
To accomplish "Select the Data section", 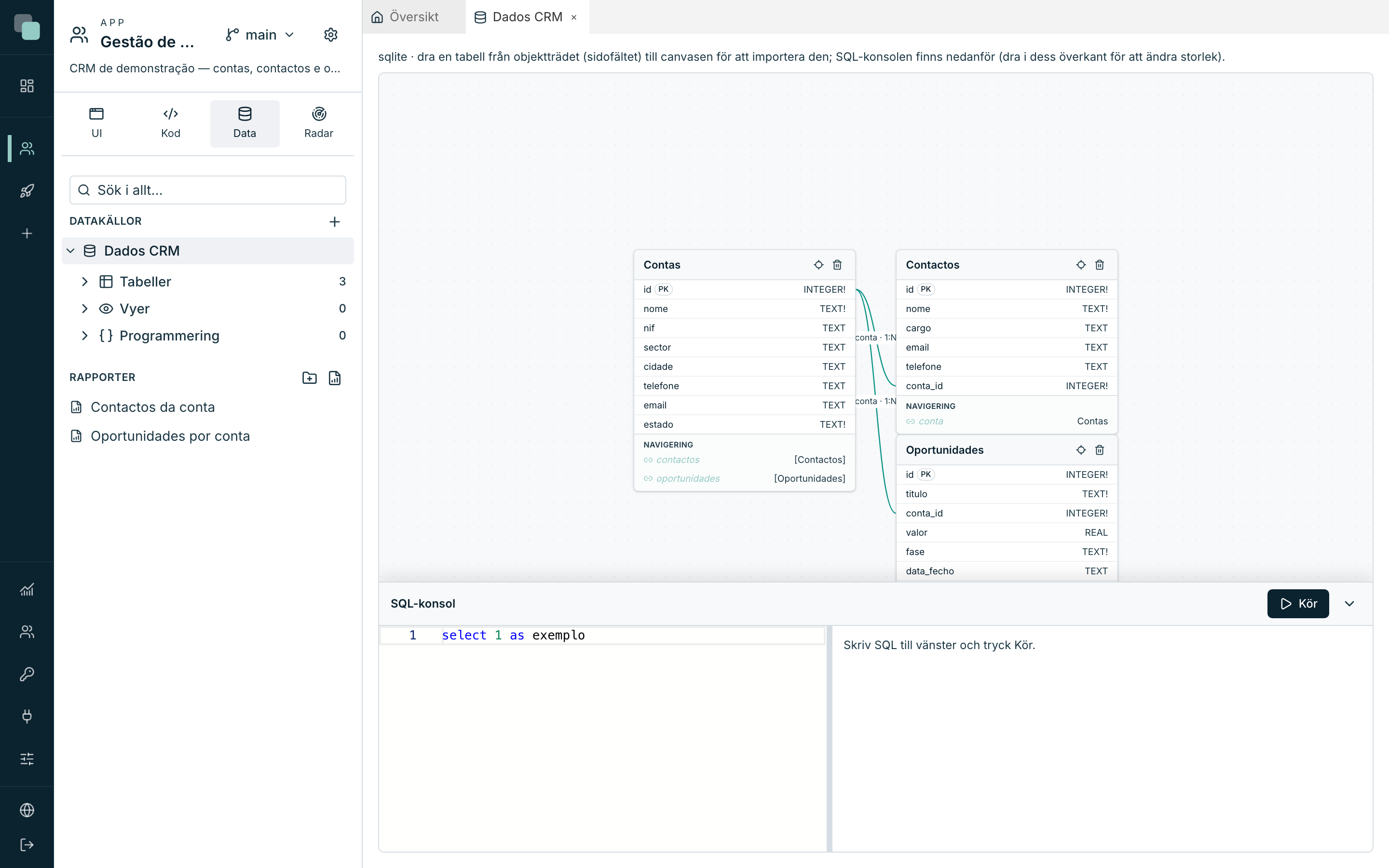I will 245,123.
